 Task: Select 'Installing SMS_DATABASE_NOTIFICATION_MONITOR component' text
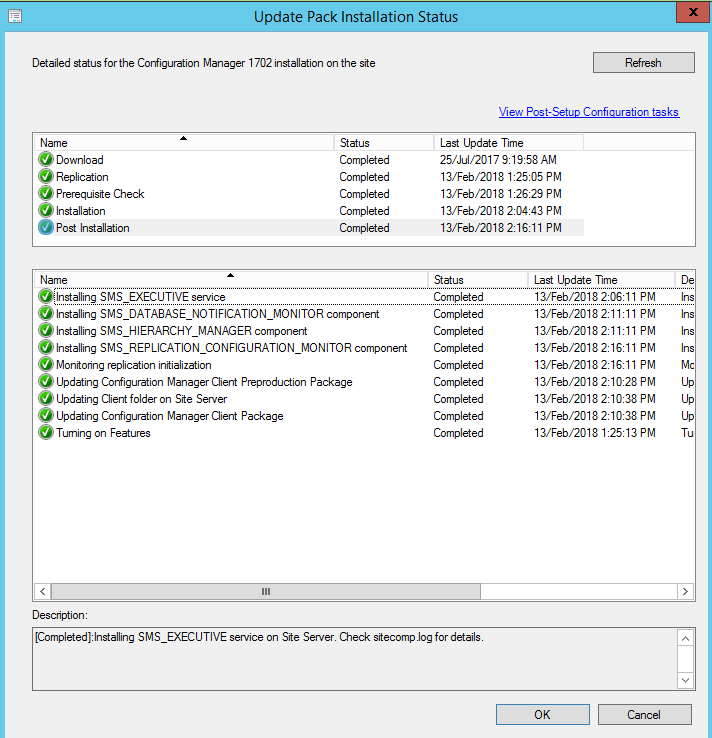point(217,314)
